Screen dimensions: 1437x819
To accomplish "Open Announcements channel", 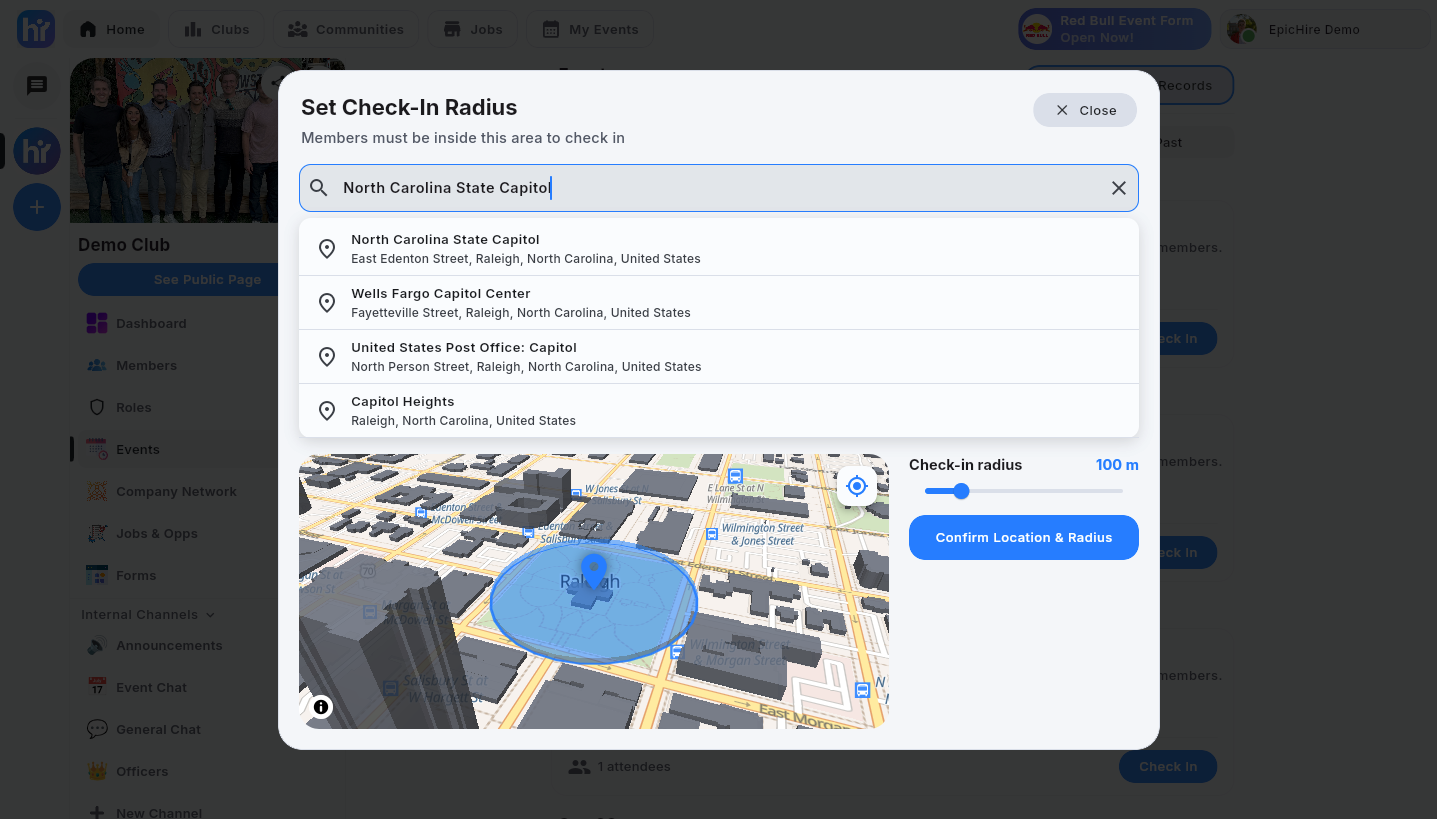I will [x=169, y=645].
